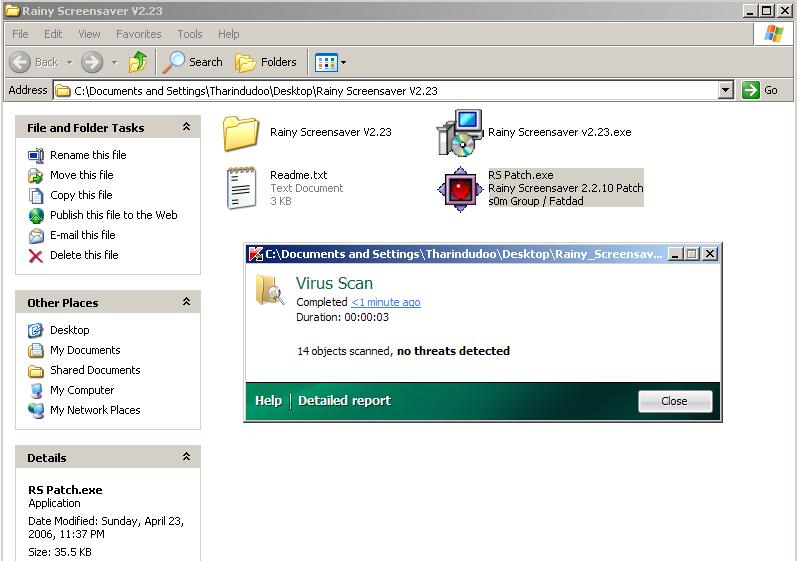This screenshot has width=797, height=561.
Task: Click the Windows flag logo in toolbar
Action: [x=774, y=34]
